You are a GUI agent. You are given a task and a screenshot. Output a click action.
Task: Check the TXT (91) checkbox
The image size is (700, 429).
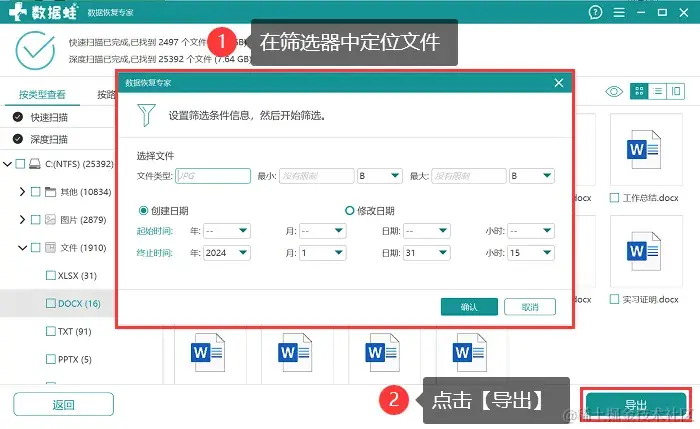[51, 331]
